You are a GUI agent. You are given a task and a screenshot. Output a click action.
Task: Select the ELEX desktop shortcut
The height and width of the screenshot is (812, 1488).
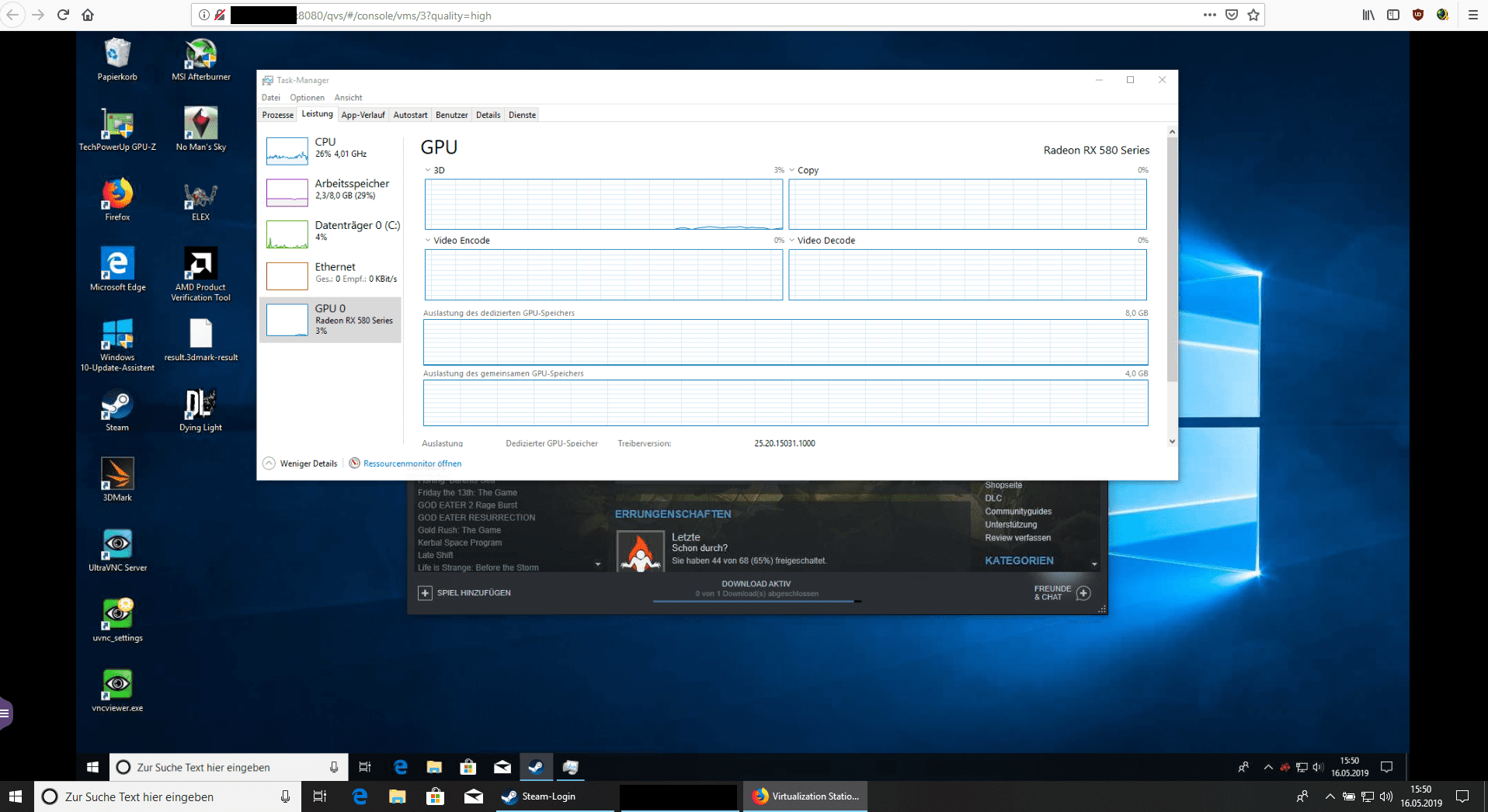tap(200, 200)
